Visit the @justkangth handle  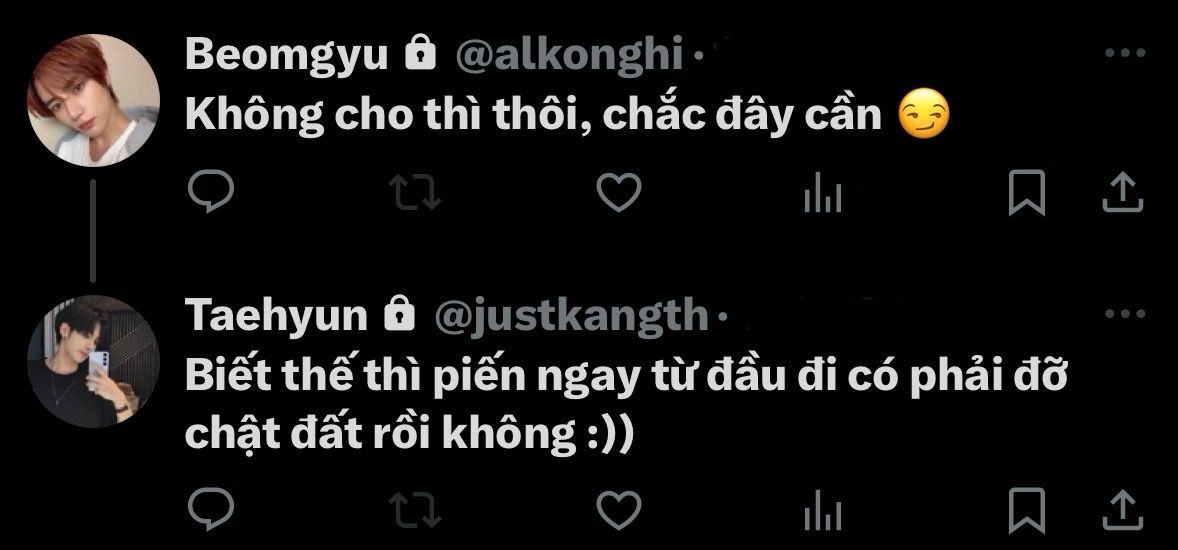571,316
